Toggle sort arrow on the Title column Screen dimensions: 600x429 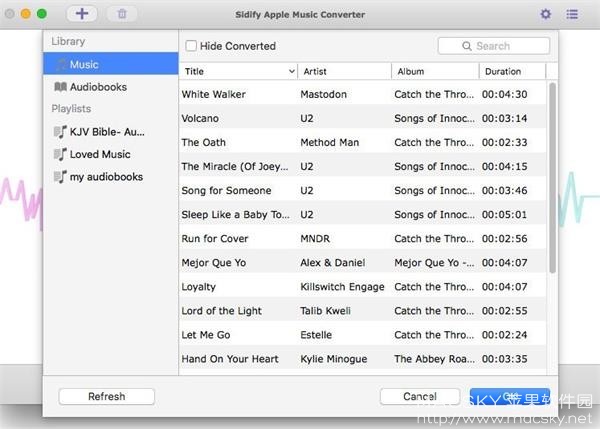[x=292, y=71]
